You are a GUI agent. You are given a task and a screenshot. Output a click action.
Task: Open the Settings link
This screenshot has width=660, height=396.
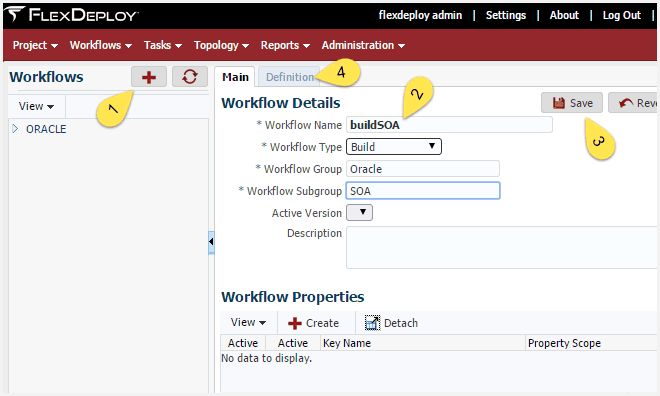(506, 15)
